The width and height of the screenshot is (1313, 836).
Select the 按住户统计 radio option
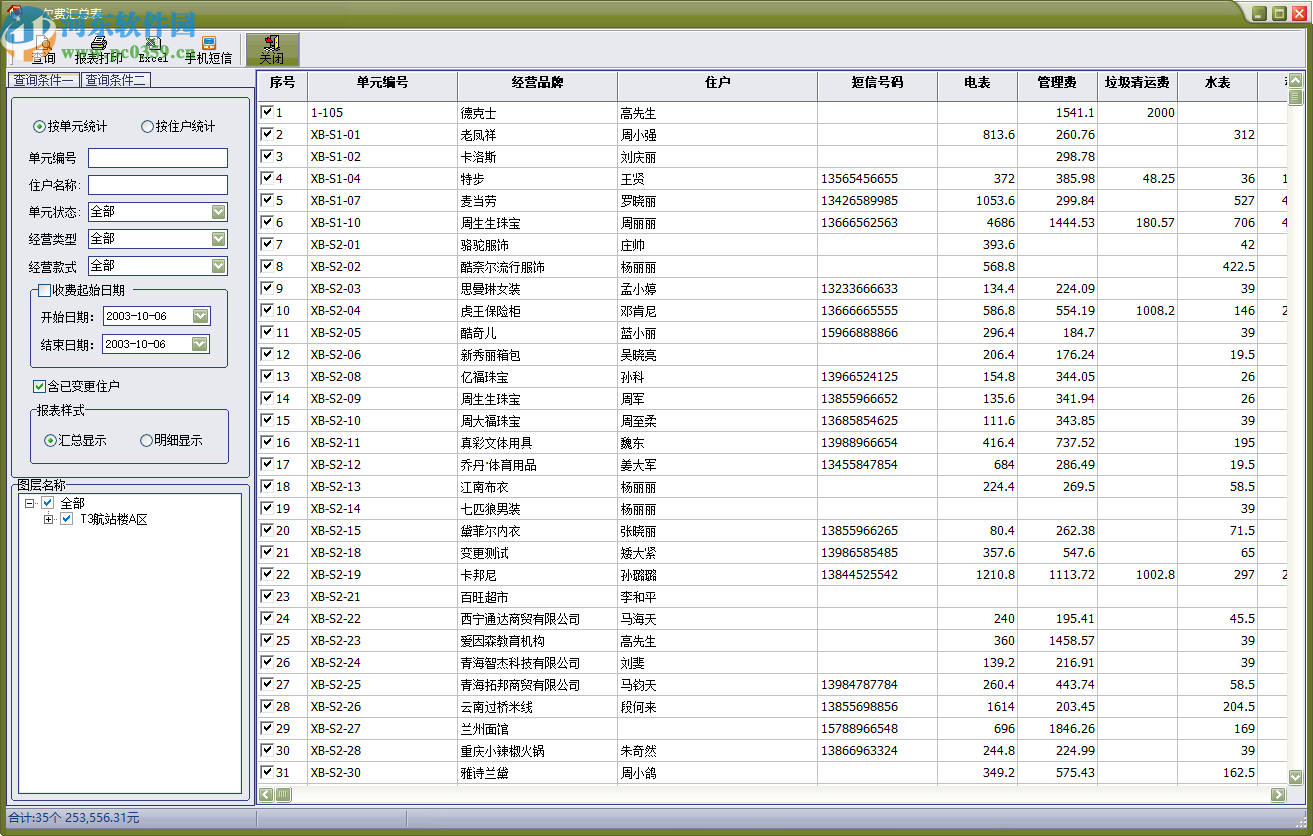[x=178, y=127]
